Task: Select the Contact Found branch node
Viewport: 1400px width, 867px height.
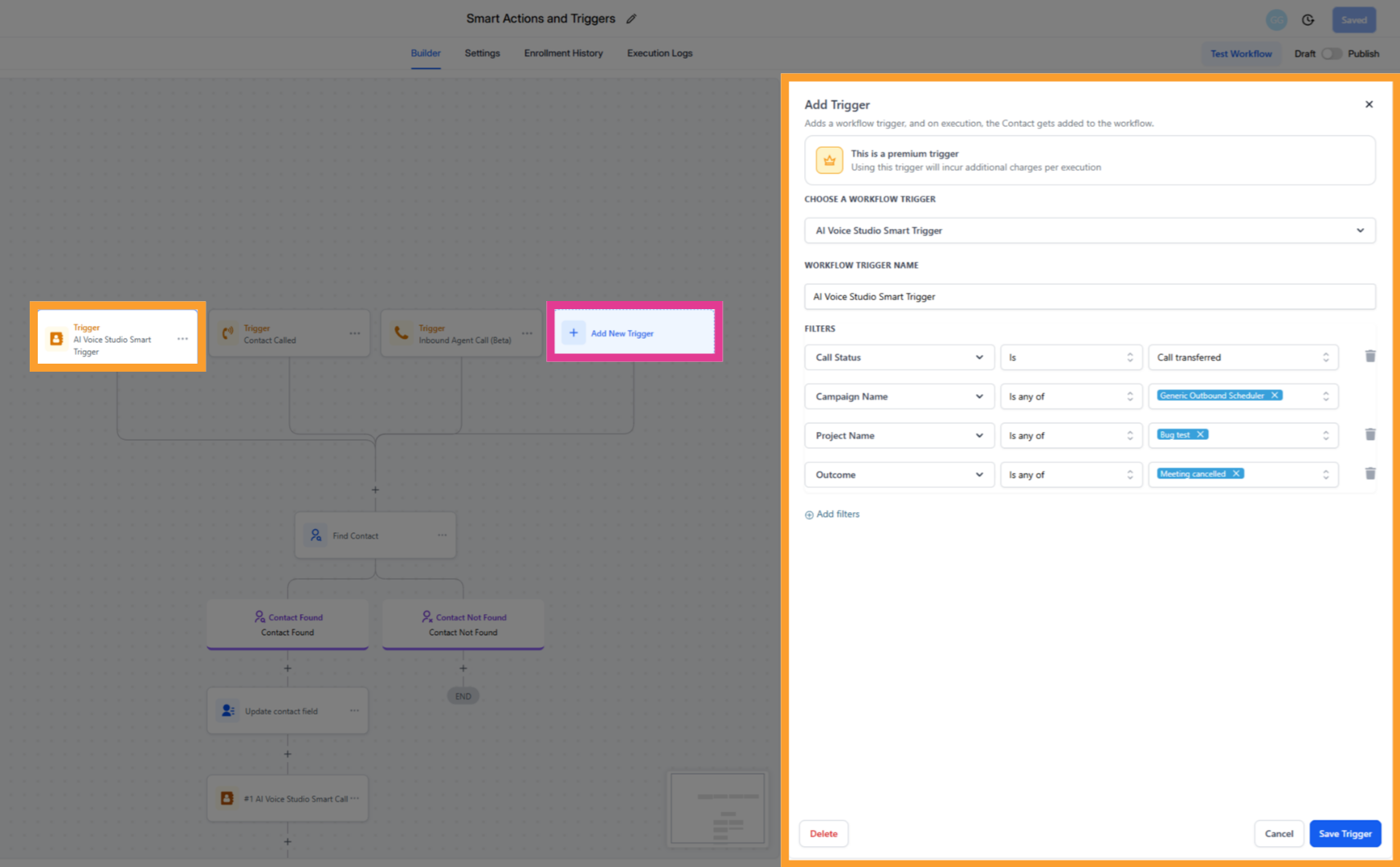Action: pos(288,624)
